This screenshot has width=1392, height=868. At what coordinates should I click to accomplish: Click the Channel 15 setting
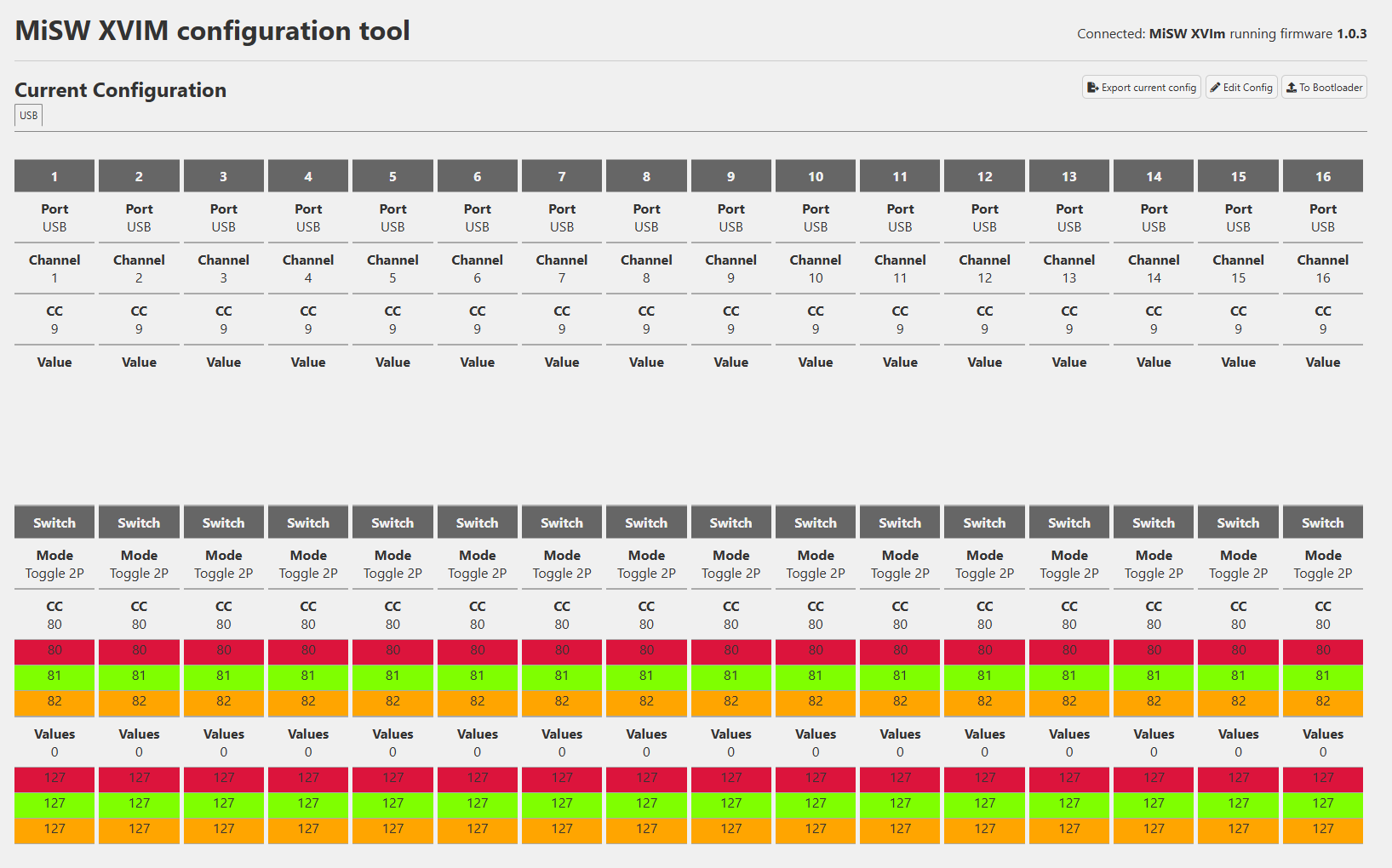point(1239,269)
